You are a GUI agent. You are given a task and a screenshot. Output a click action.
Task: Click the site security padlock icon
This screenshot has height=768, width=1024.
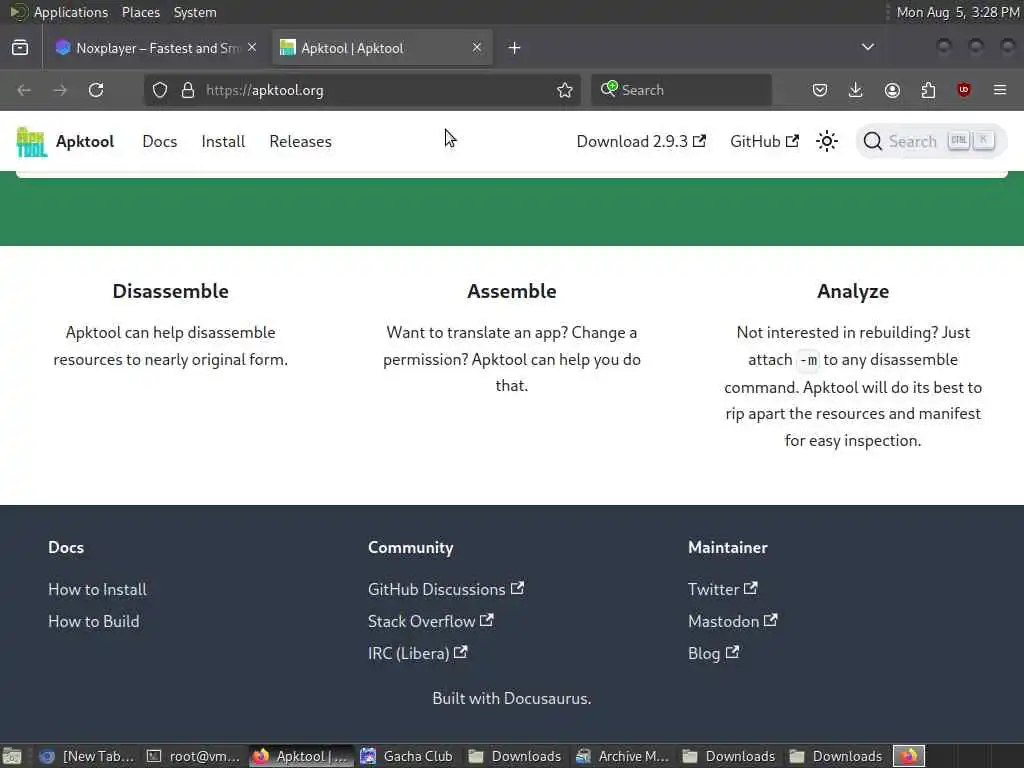tap(188, 90)
